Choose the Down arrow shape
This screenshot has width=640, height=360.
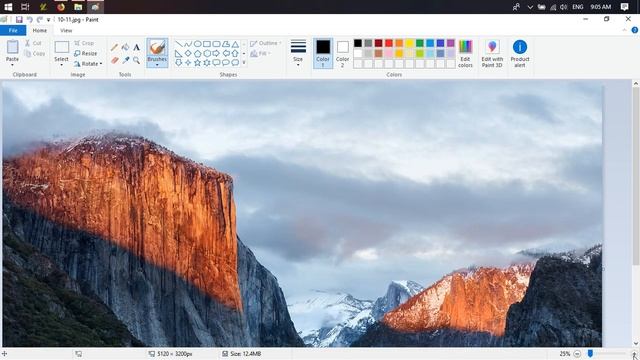(x=178, y=62)
